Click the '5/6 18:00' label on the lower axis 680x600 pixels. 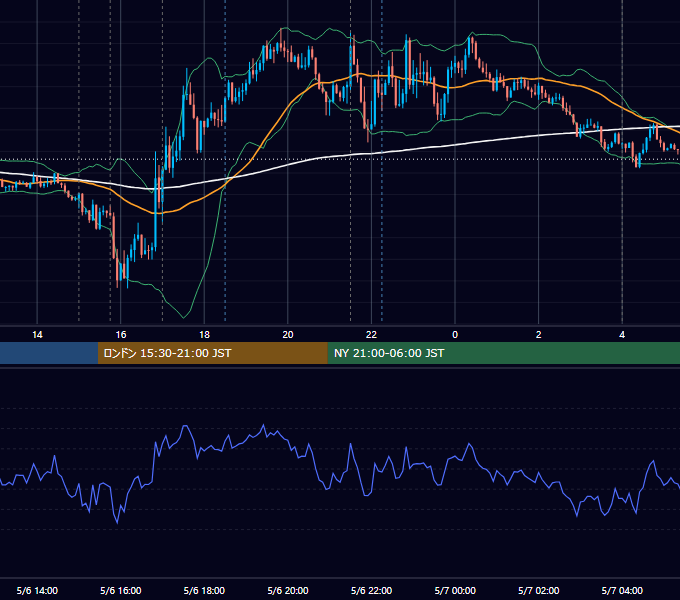204,590
